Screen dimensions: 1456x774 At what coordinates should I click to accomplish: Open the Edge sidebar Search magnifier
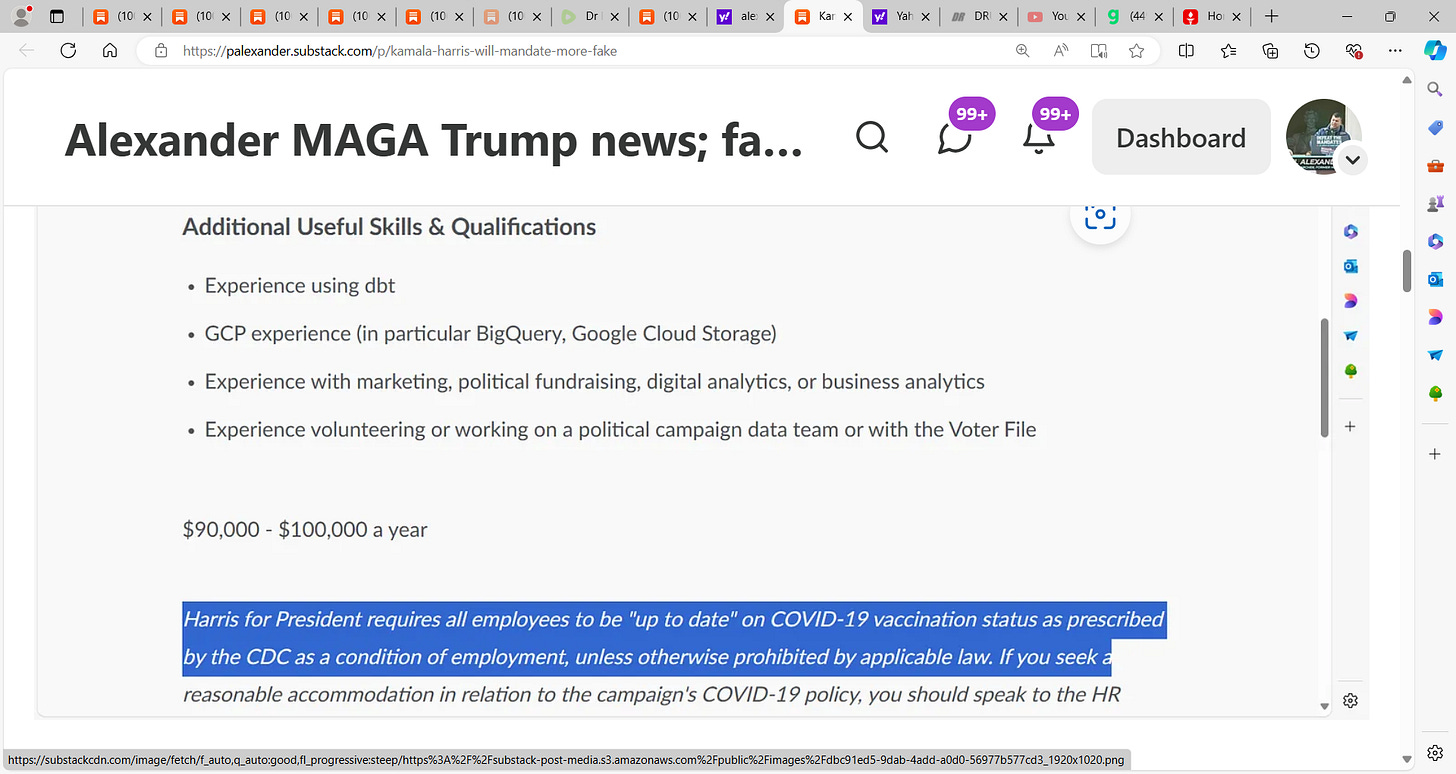click(x=1435, y=90)
